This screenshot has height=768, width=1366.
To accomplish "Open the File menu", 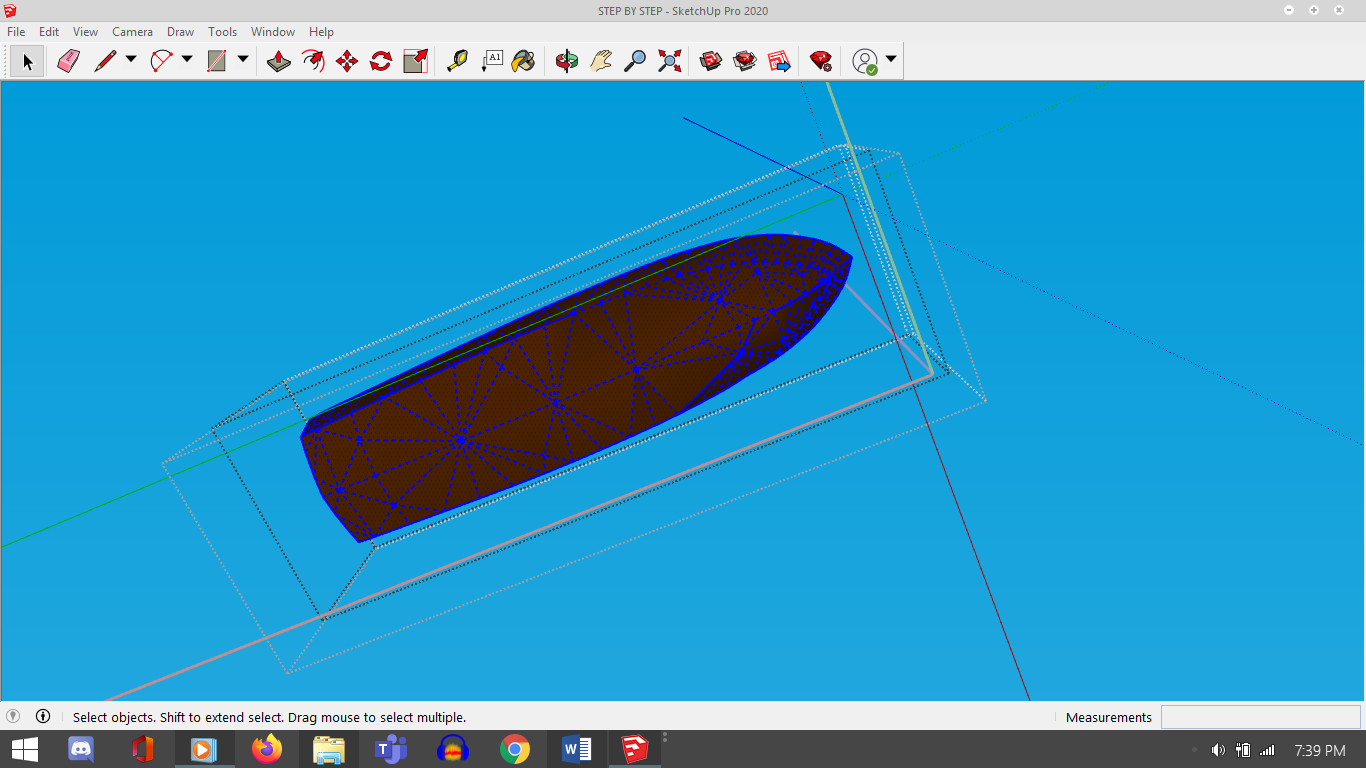I will coord(16,32).
